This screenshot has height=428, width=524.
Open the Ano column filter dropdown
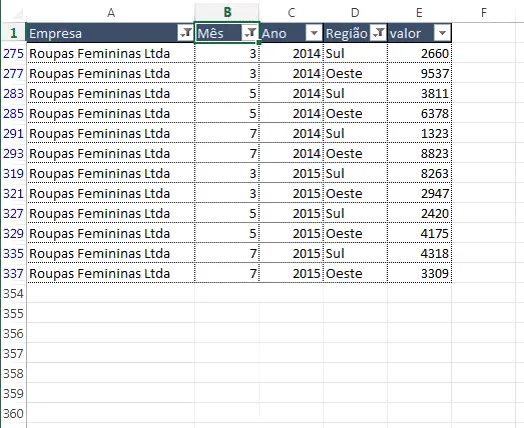point(314,33)
